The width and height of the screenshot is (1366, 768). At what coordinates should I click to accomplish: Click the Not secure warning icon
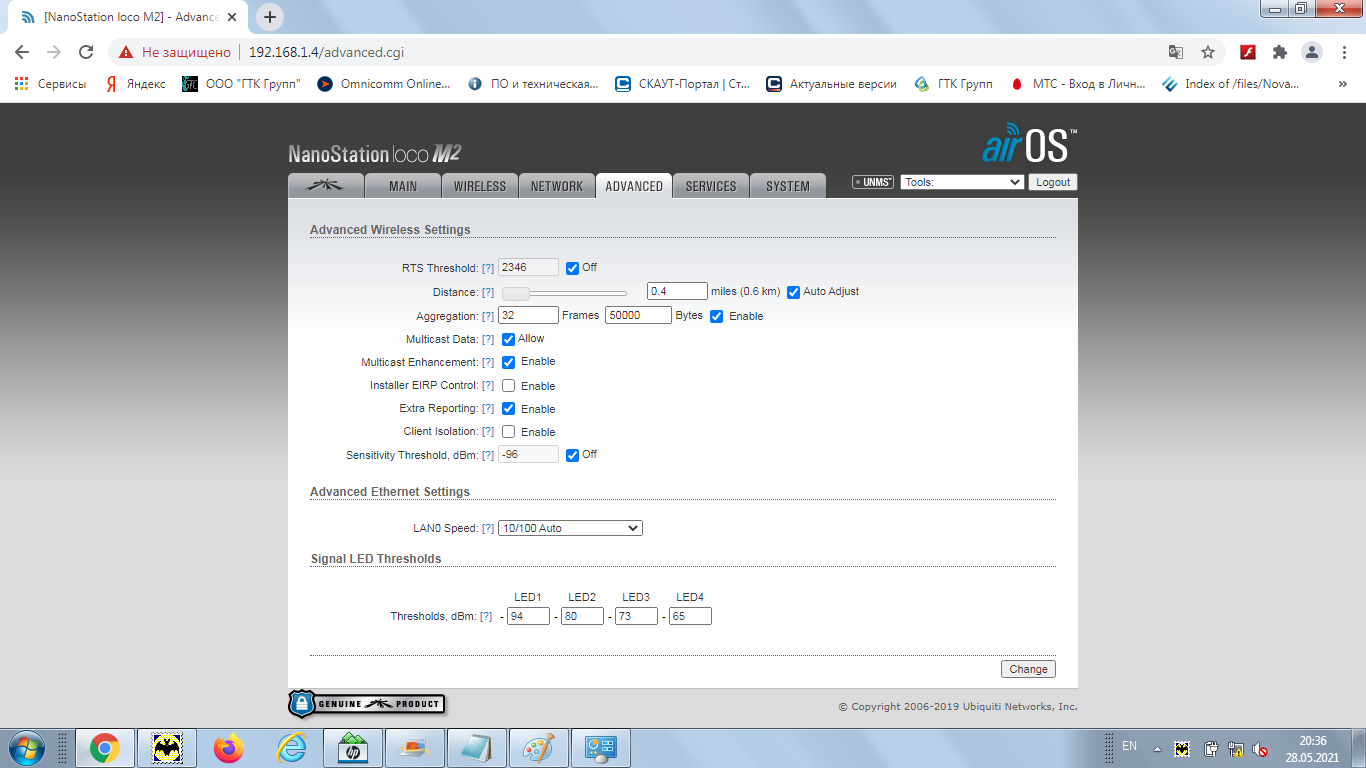click(x=125, y=52)
